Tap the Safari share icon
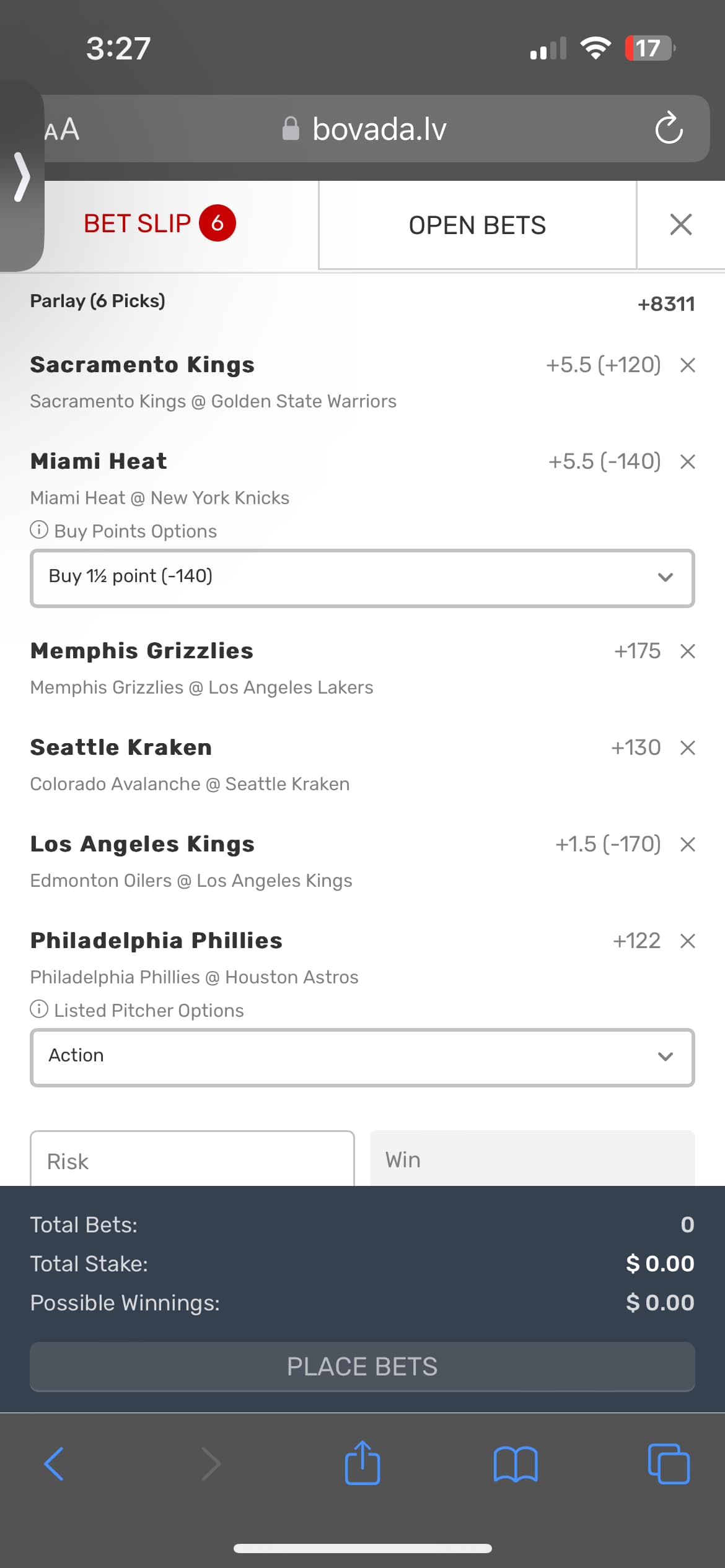725x1568 pixels. coord(362,1463)
